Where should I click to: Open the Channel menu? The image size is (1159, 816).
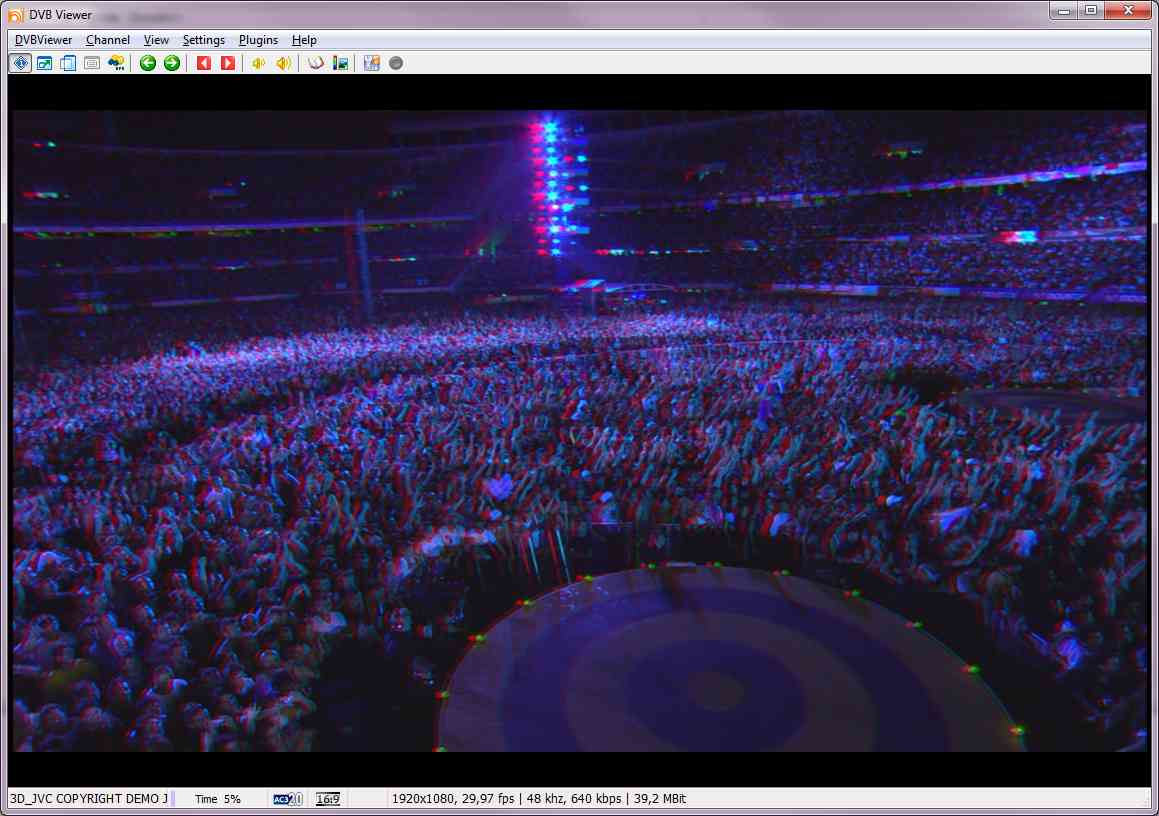point(108,40)
